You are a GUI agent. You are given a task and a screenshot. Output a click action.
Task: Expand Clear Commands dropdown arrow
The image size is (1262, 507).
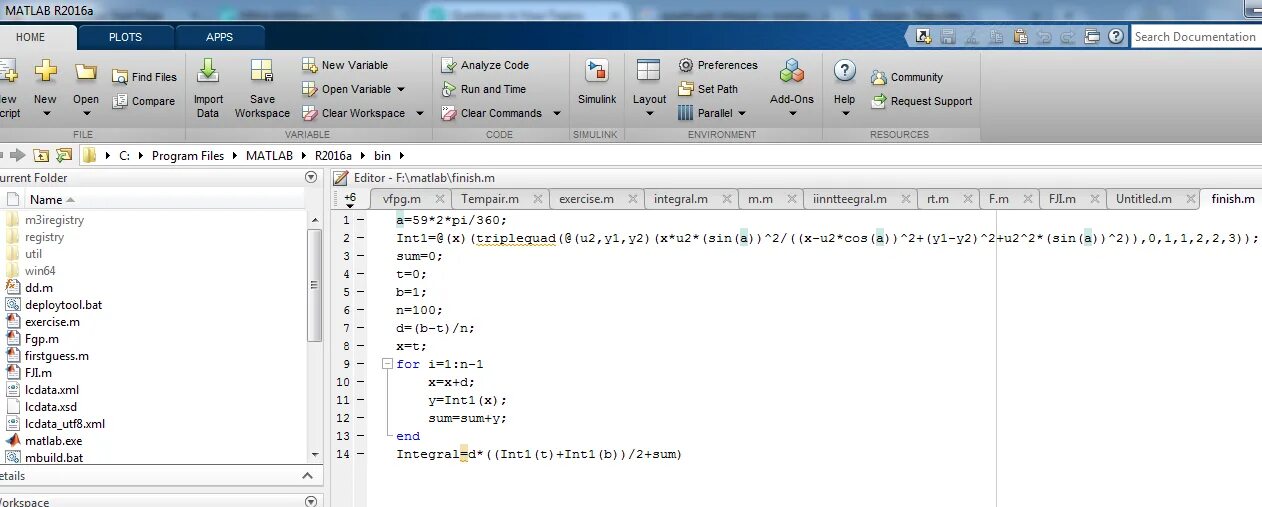[557, 113]
